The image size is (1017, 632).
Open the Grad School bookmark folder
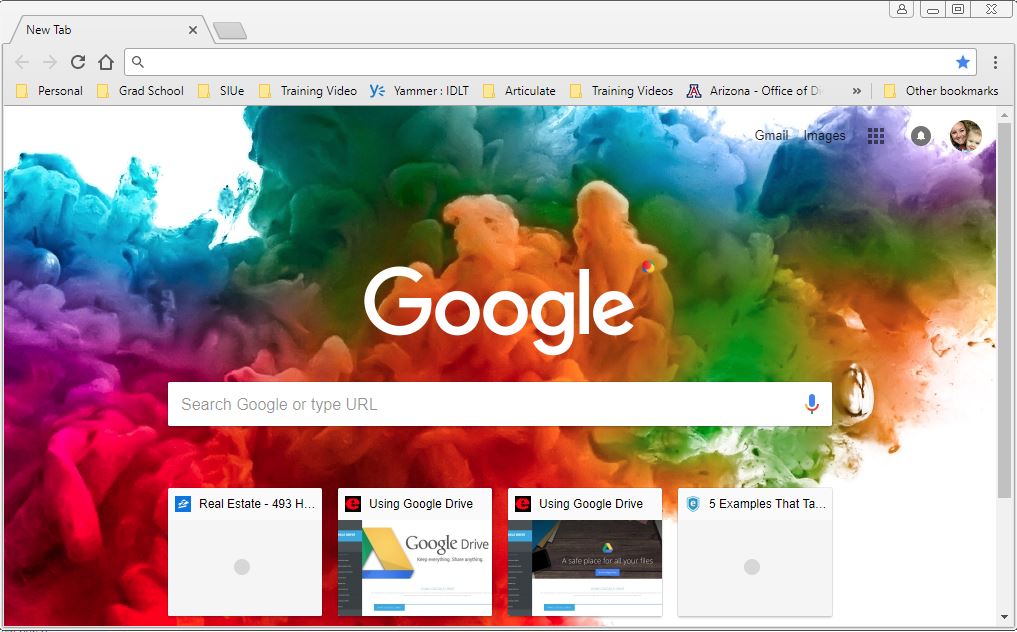[x=141, y=91]
